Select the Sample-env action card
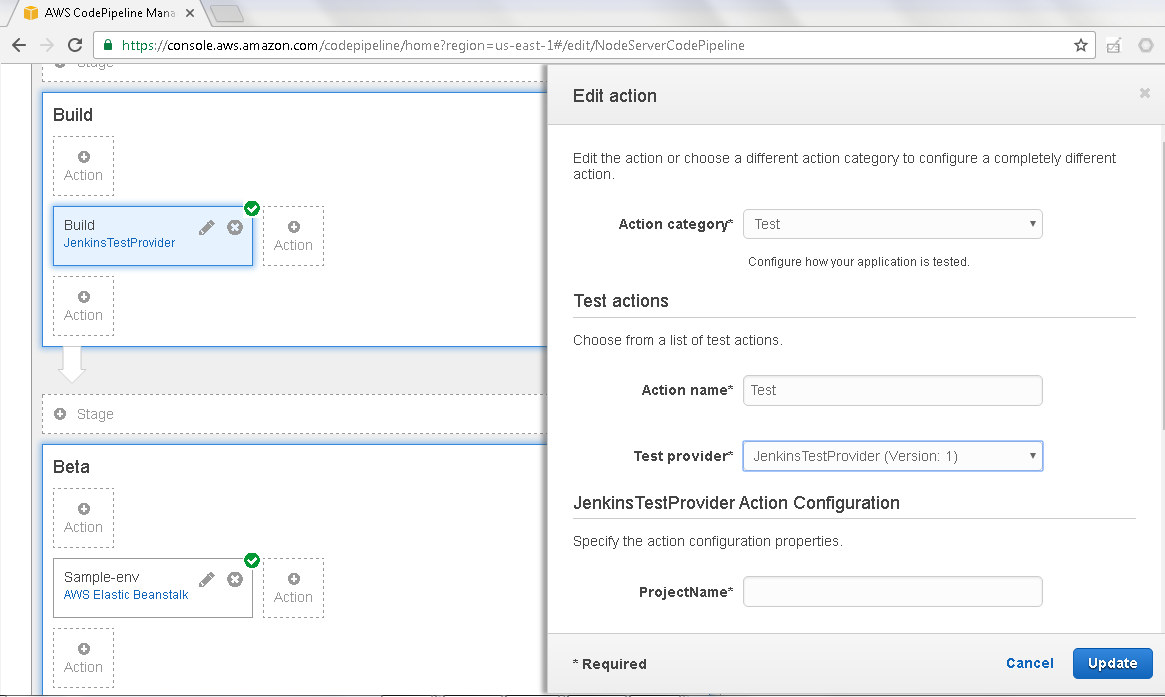The width and height of the screenshot is (1165, 697). pos(153,588)
